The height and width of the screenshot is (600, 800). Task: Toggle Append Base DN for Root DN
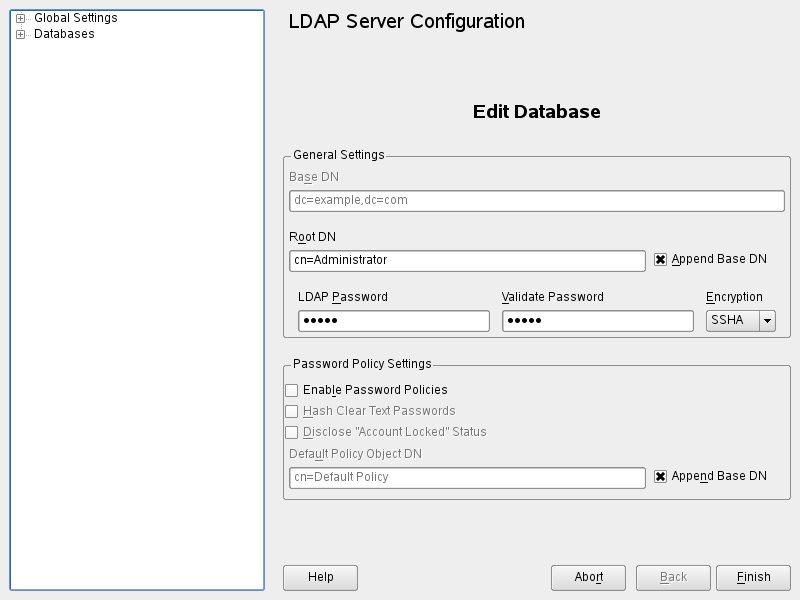click(661, 260)
